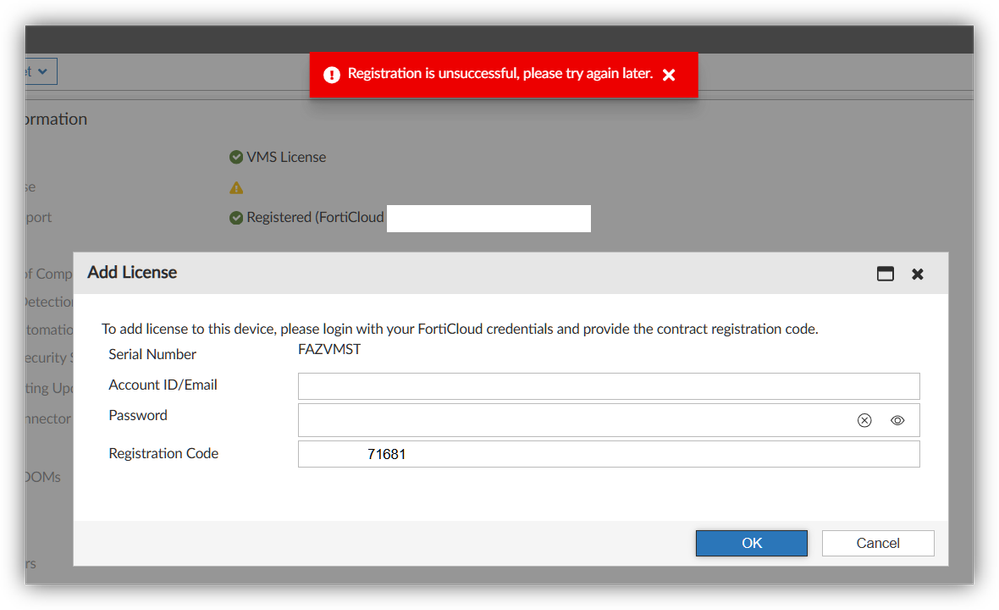Click the exclamation icon in the red banner
The image size is (999, 610).
pyautogui.click(x=332, y=75)
